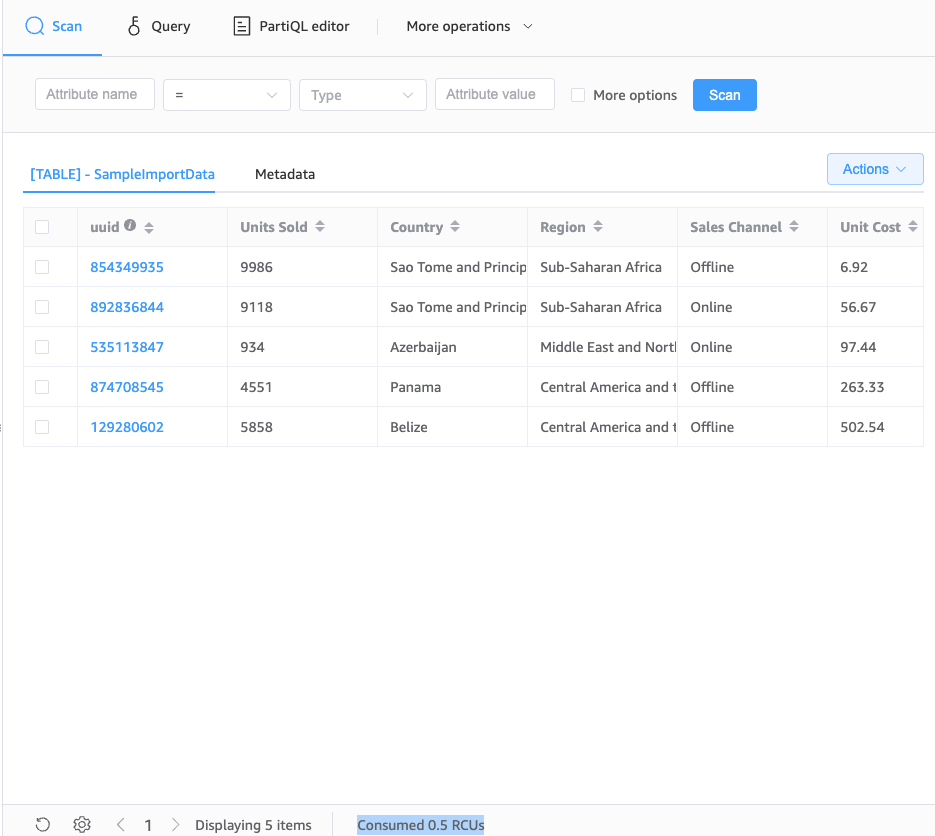The width and height of the screenshot is (935, 836).
Task: Expand the Type dropdown
Action: [x=363, y=95]
